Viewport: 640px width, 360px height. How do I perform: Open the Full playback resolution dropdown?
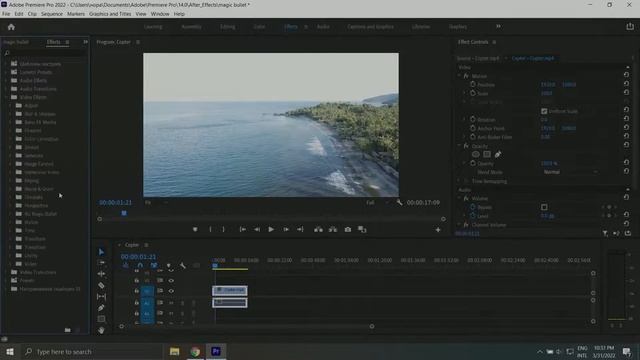[x=377, y=202]
